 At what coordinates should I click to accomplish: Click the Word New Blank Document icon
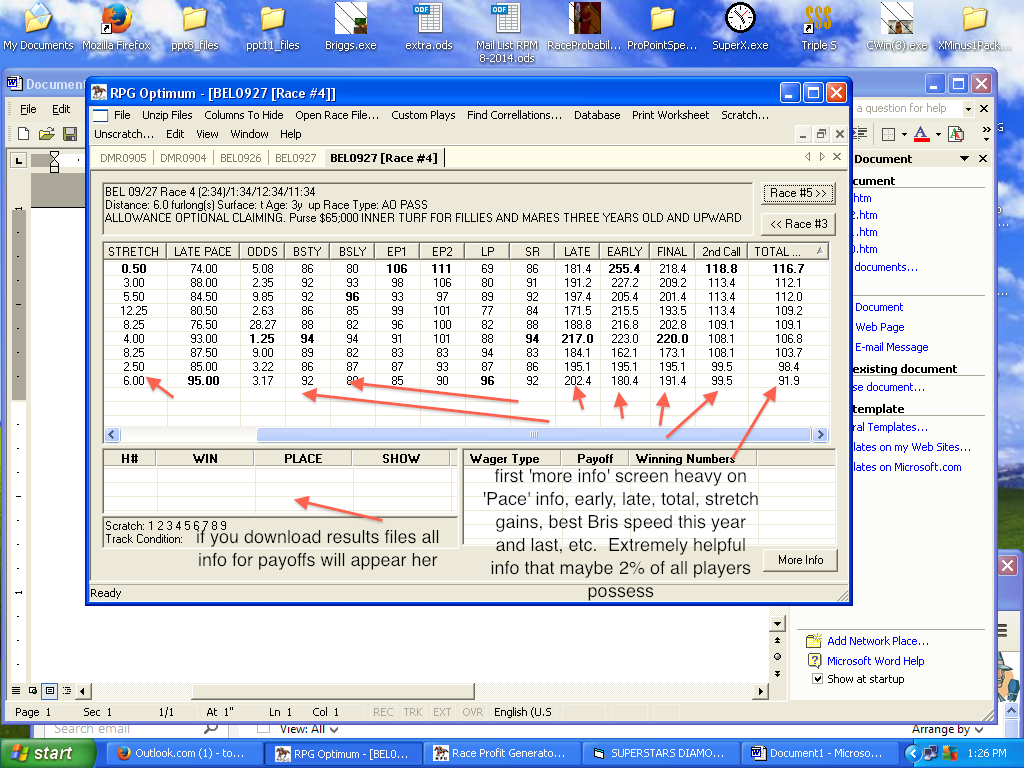[24, 133]
